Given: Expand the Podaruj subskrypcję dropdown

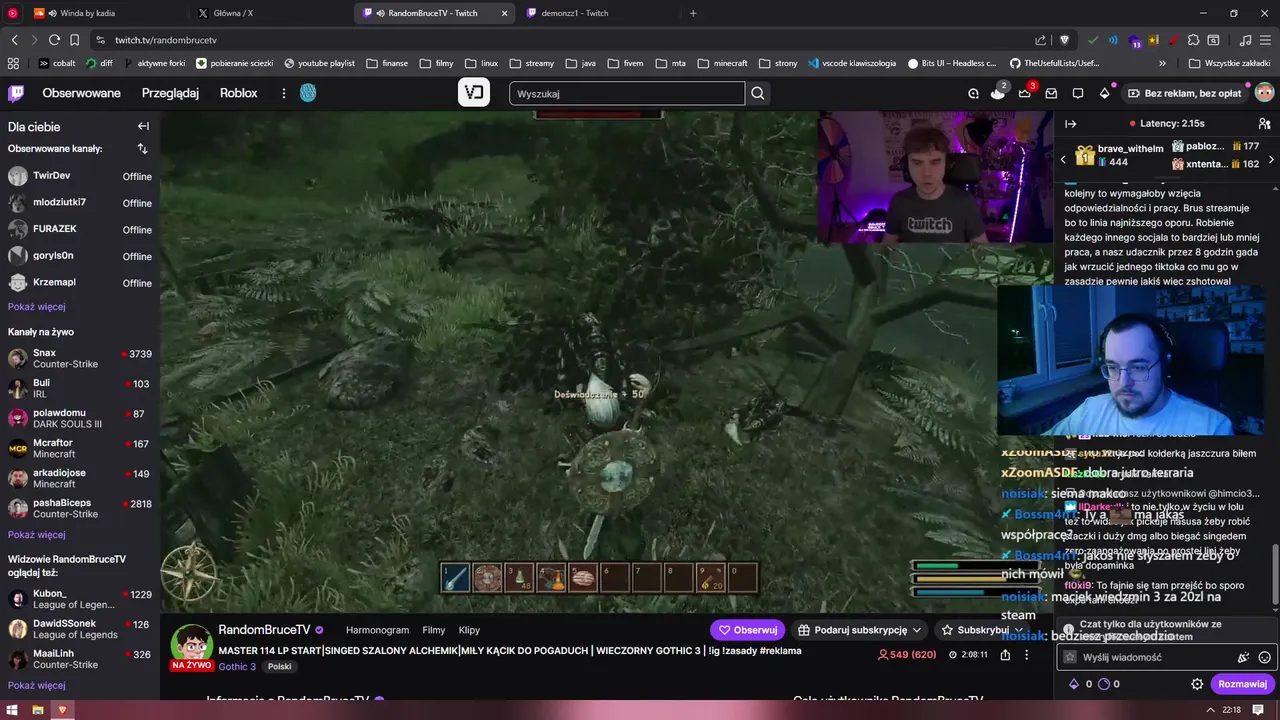Looking at the screenshot, I should tap(860, 630).
